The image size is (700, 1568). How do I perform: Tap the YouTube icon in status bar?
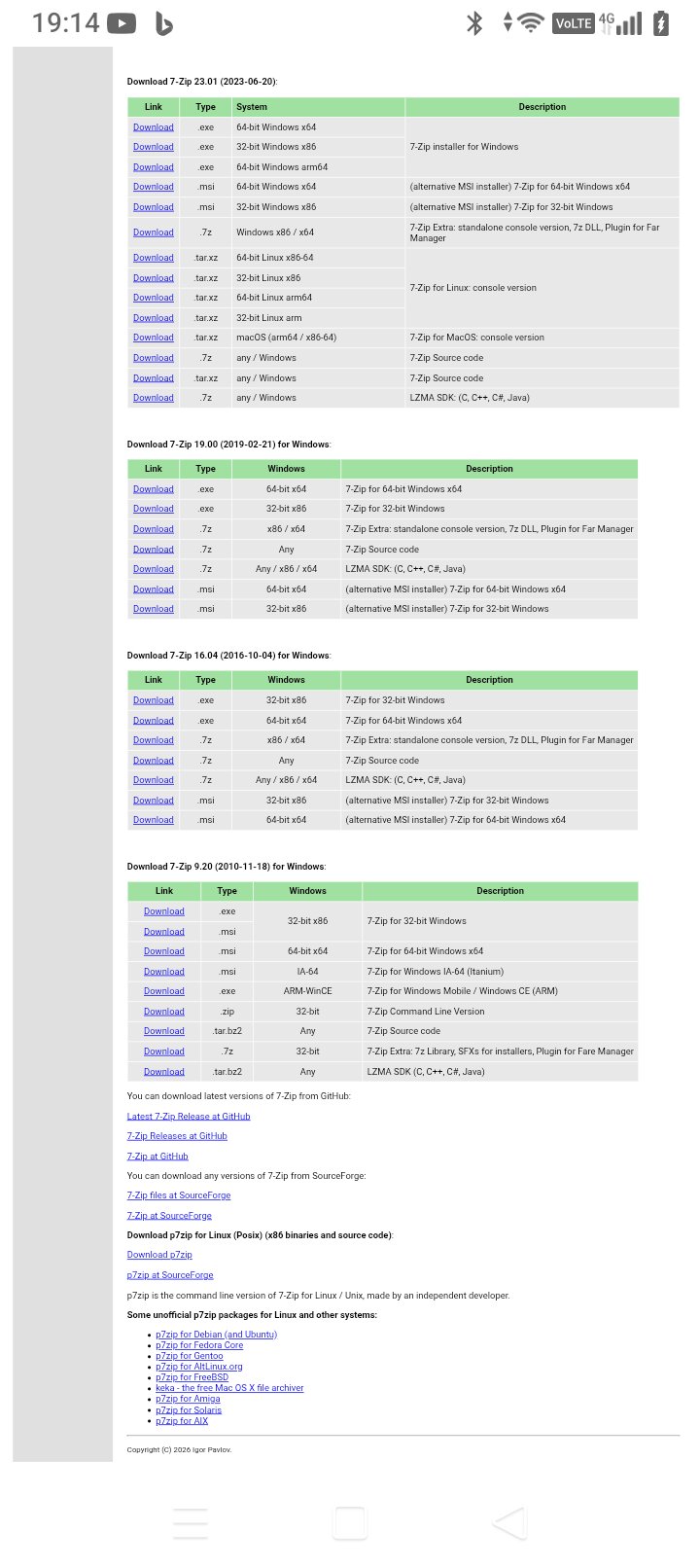click(122, 22)
